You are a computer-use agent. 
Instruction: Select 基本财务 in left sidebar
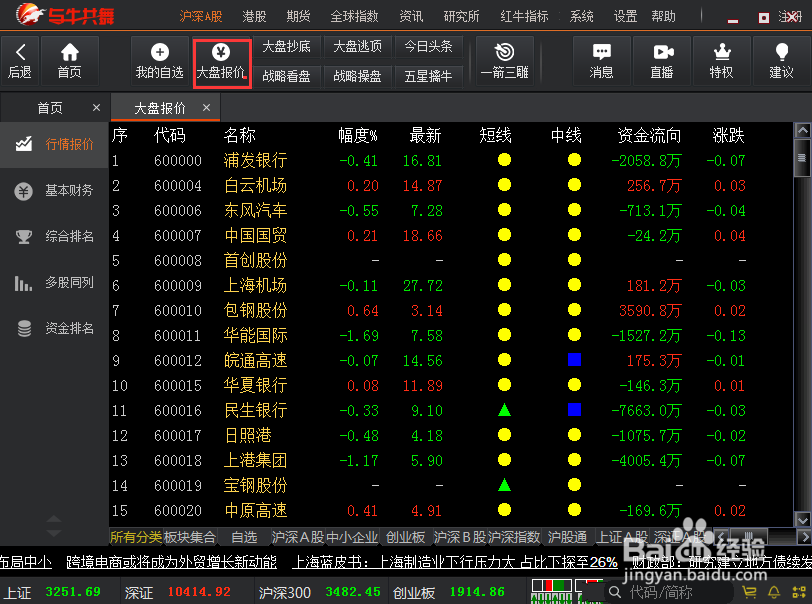point(54,191)
